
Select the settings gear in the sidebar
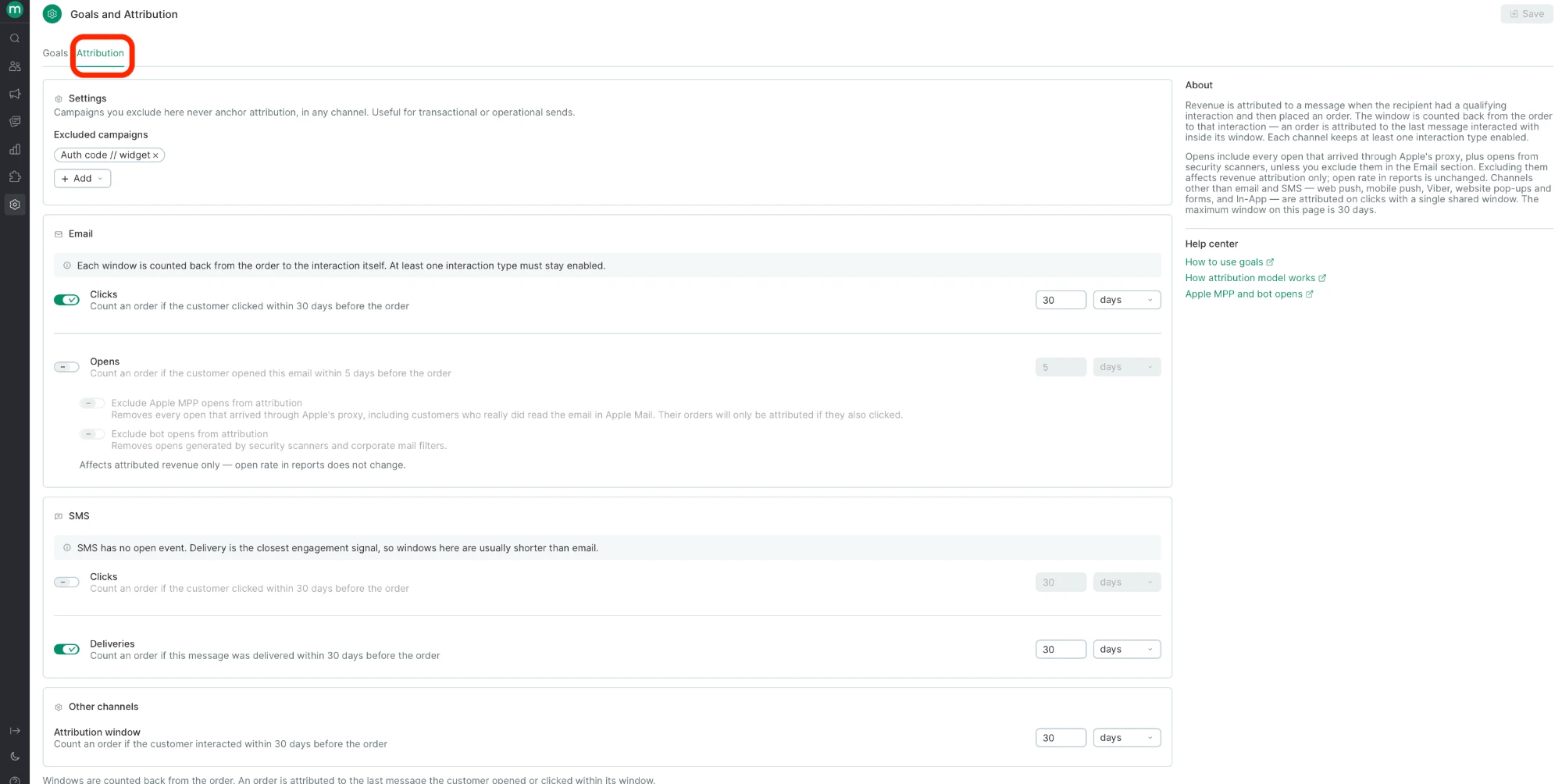coord(15,205)
